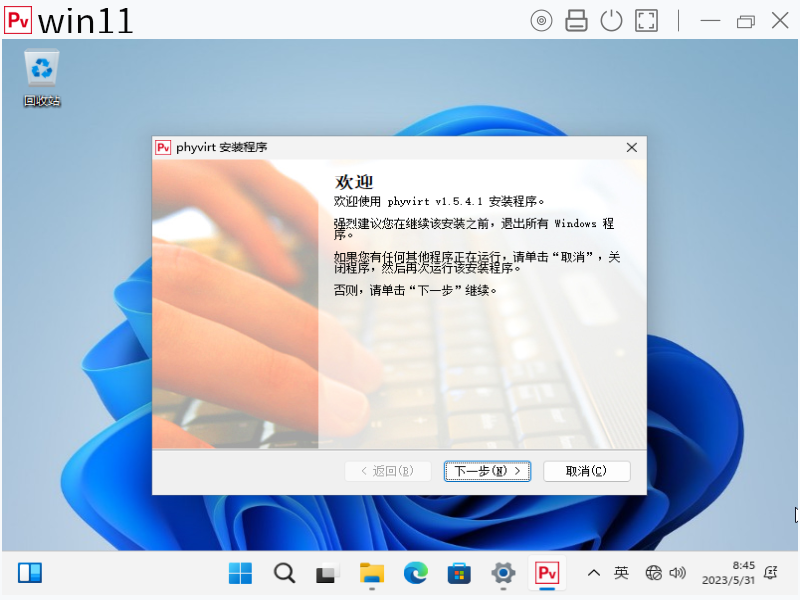Click the CD/disc icon in phyvirt toolbar
Viewport: 800px width, 600px height.
coord(541,21)
